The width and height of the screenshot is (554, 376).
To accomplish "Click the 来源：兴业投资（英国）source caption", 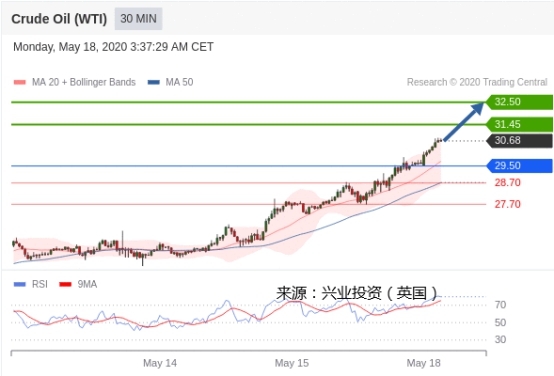I will (x=357, y=293).
